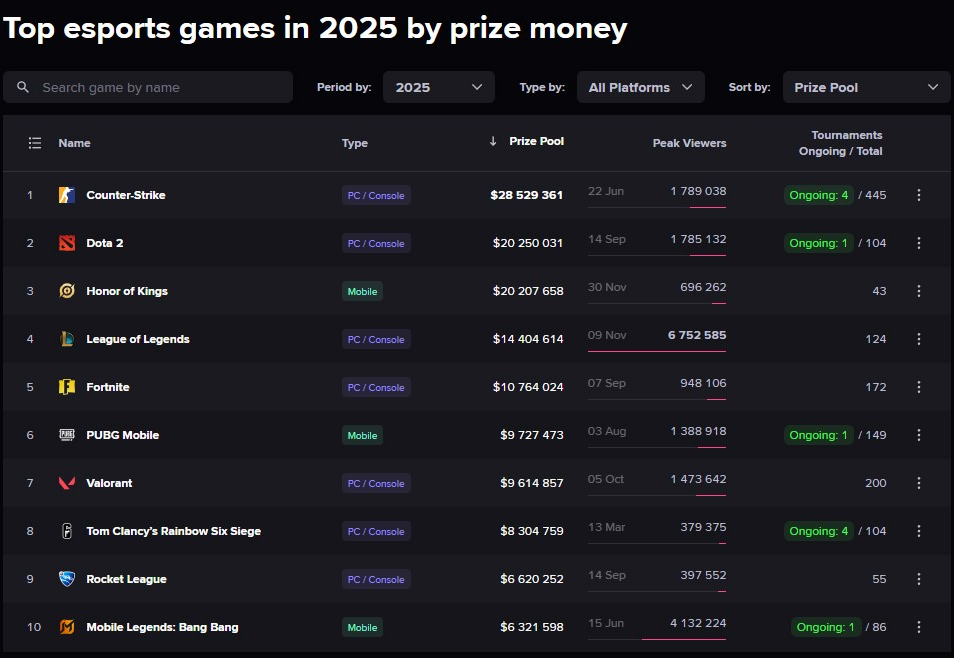Viewport: 954px width, 658px height.
Task: Open the three-dot menu for Counter-Strike row
Action: pos(919,195)
